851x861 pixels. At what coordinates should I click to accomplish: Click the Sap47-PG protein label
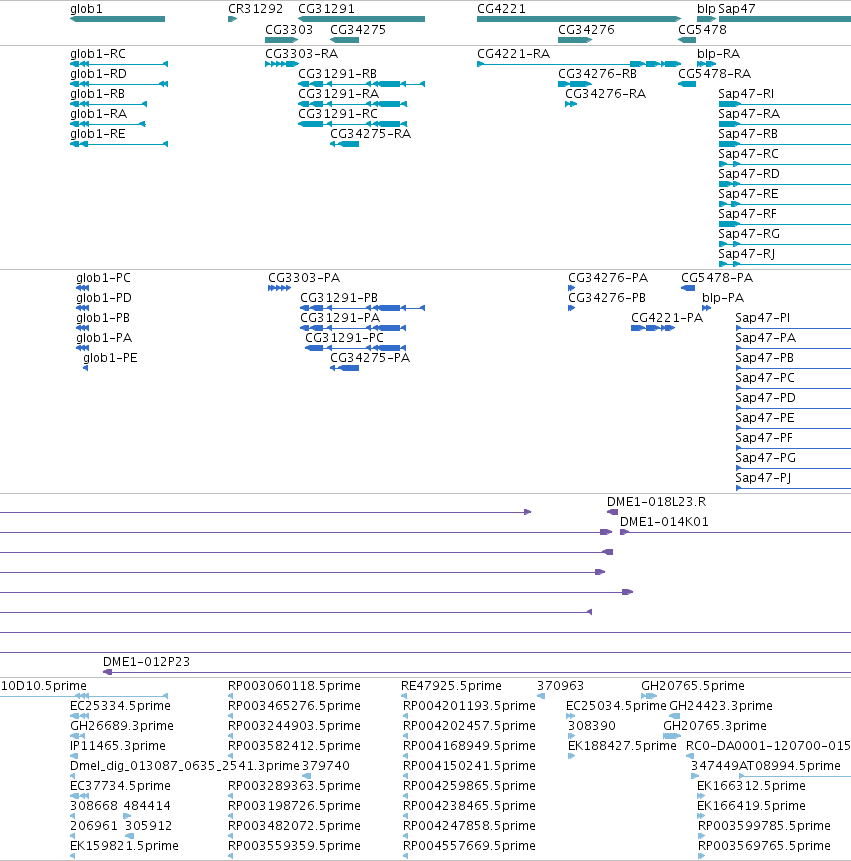[x=765, y=458]
